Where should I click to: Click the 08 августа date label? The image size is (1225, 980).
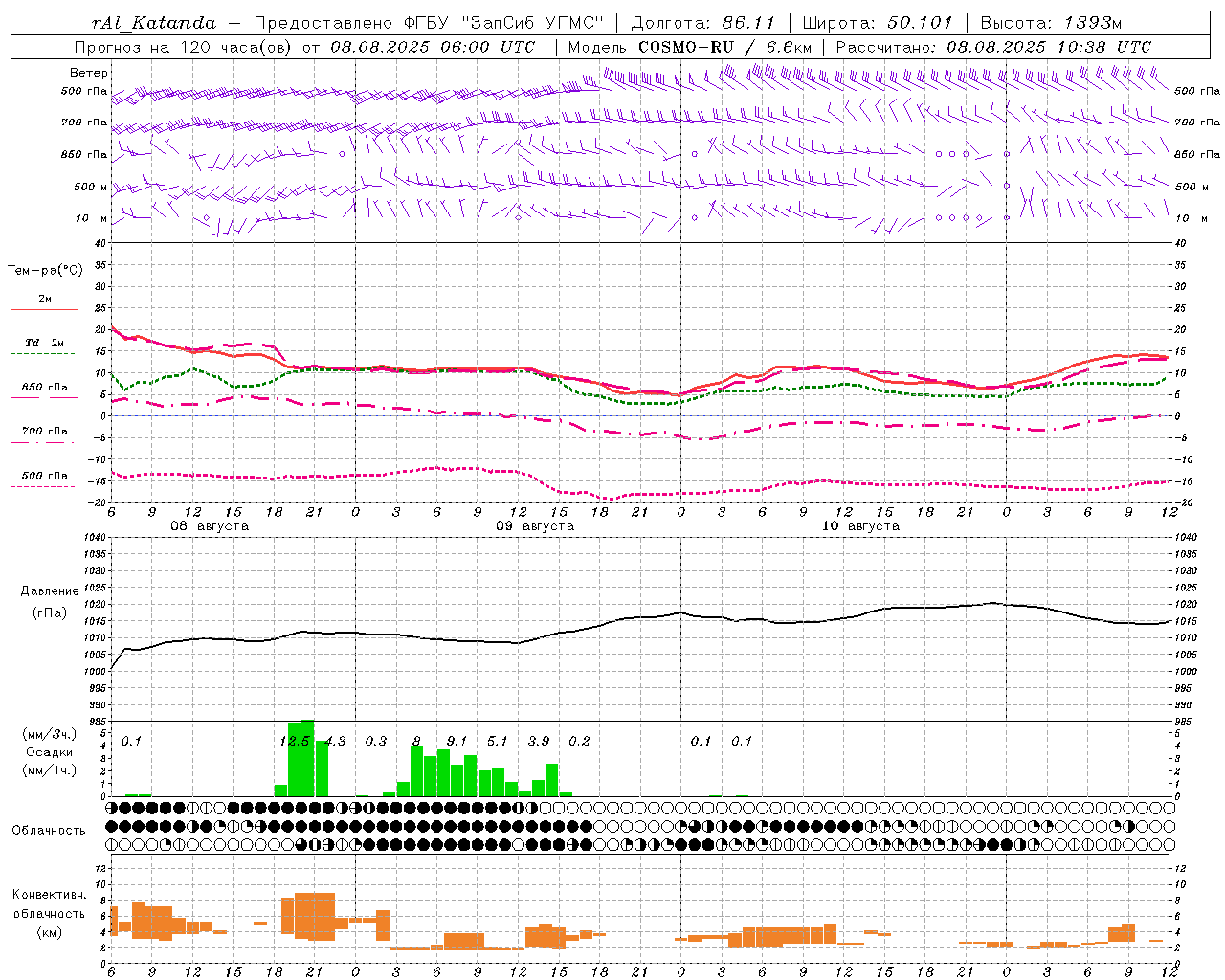[210, 526]
